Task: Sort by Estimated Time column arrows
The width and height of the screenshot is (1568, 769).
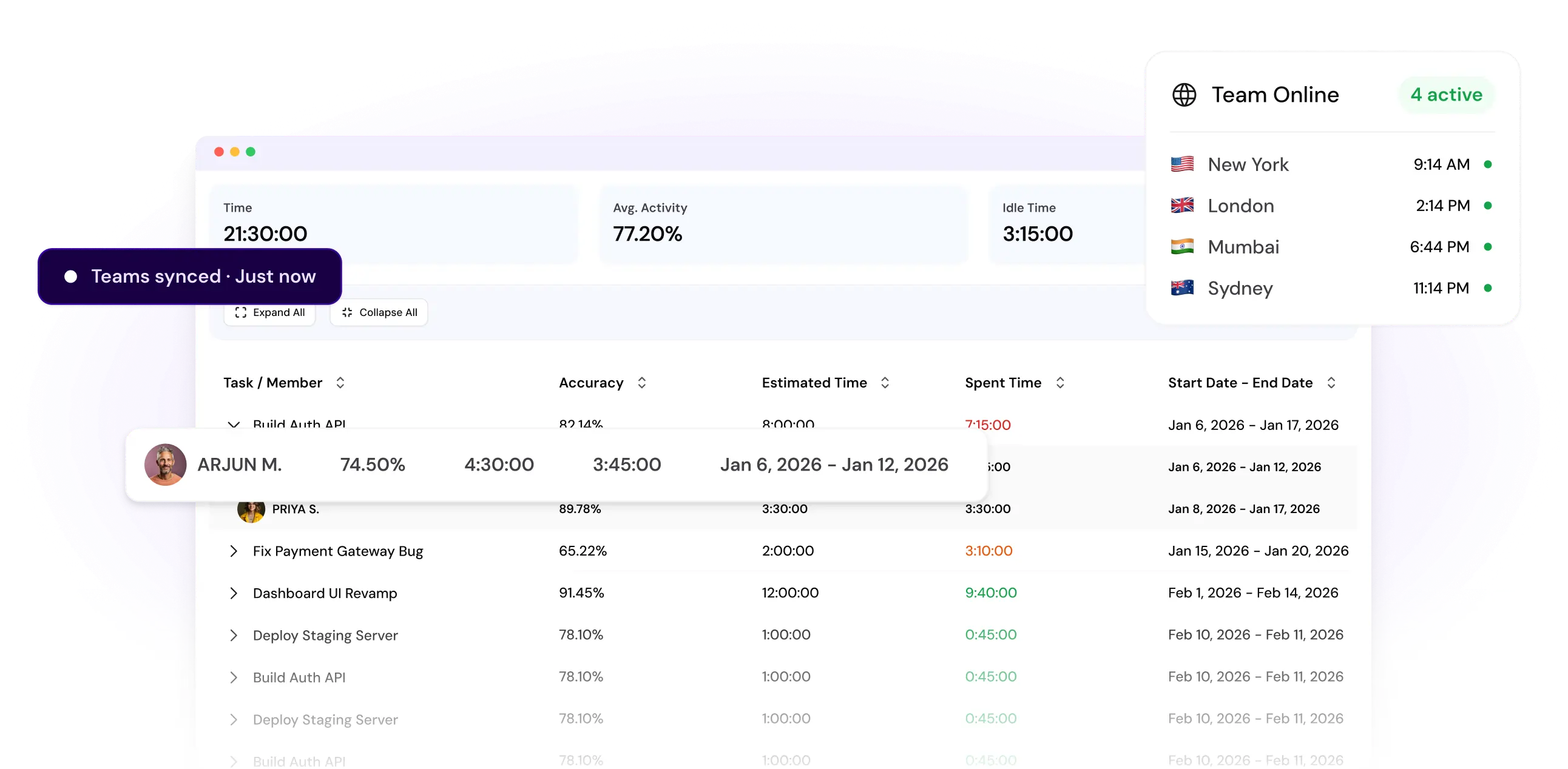Action: point(885,383)
